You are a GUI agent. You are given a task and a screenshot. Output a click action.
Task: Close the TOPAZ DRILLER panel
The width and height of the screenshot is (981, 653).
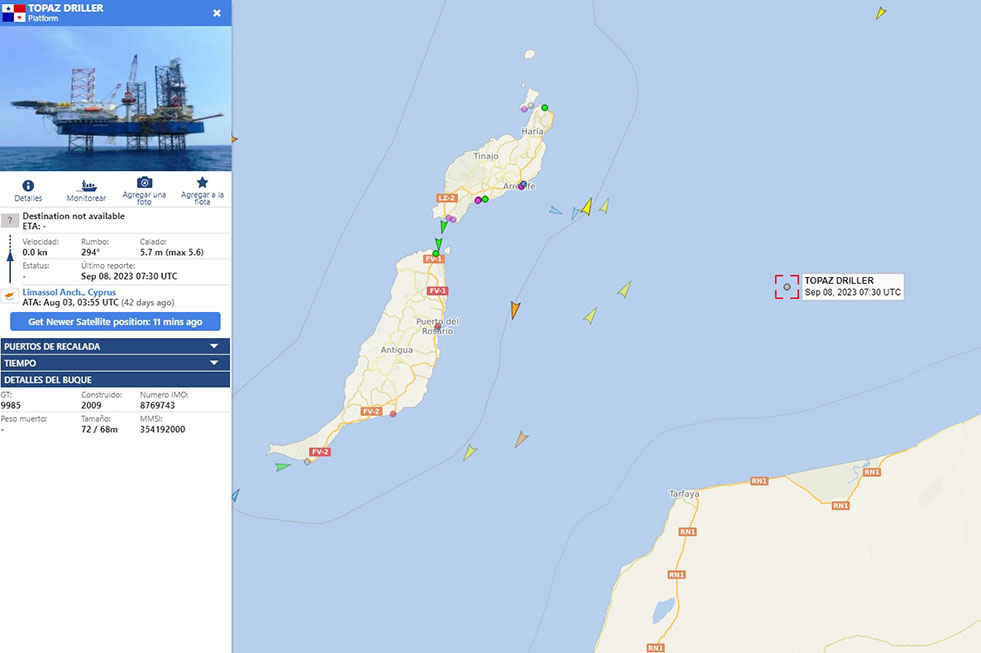(216, 13)
